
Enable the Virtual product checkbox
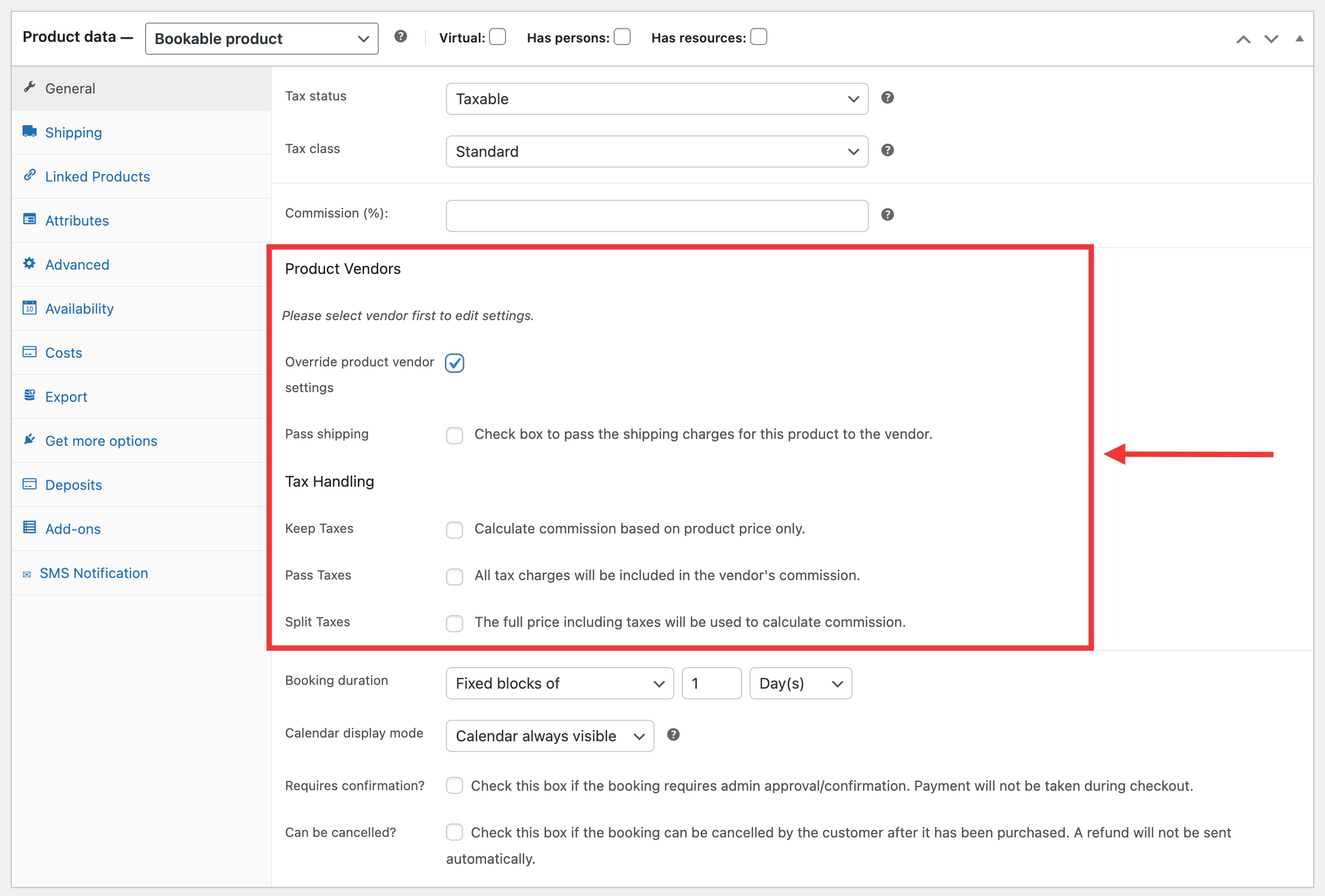pyautogui.click(x=498, y=36)
